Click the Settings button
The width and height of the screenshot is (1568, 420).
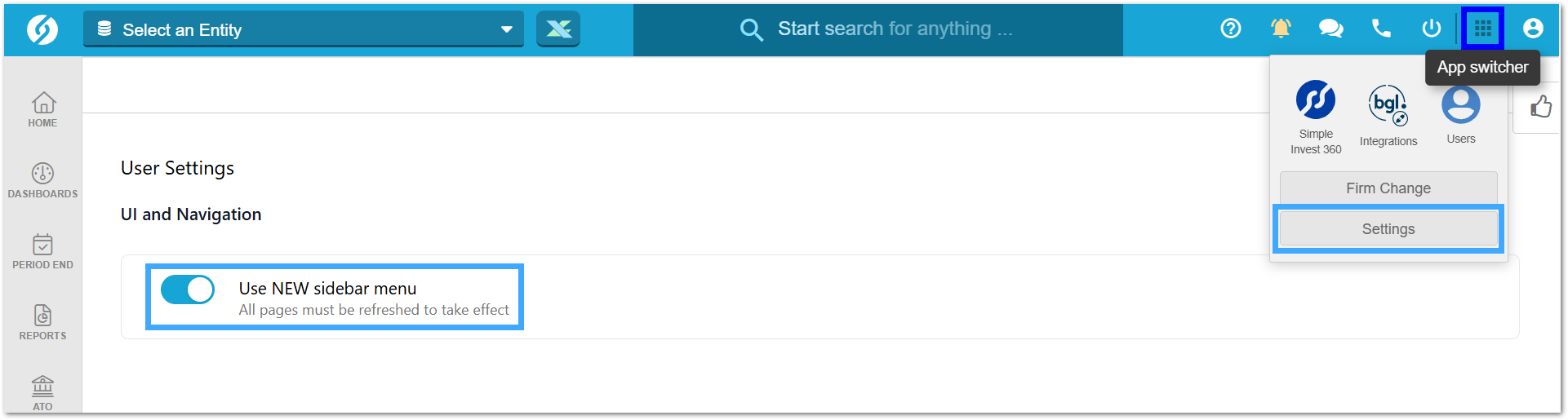tap(1388, 229)
